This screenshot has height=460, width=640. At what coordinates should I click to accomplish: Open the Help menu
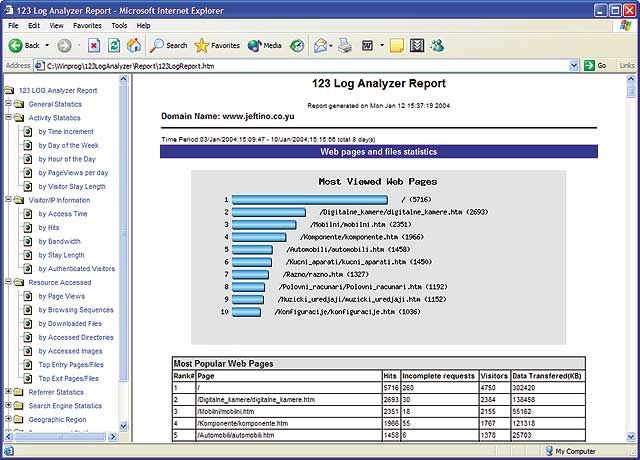(143, 25)
